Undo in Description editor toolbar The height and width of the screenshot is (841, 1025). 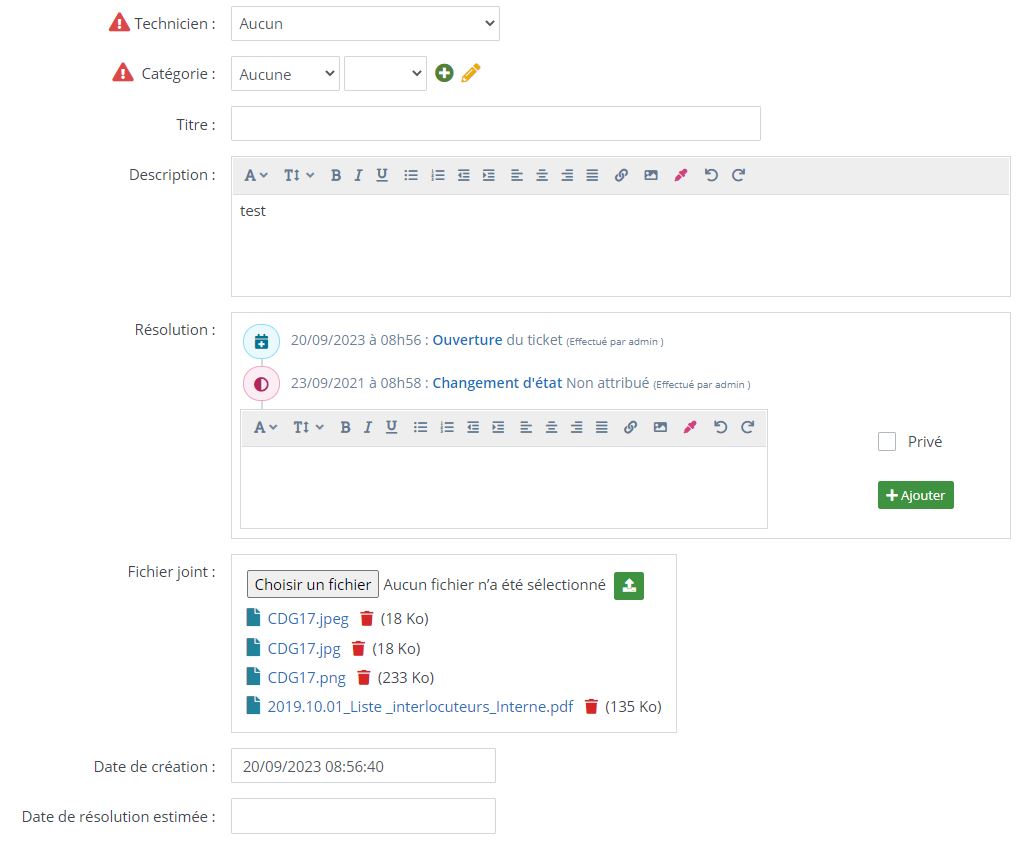[x=711, y=175]
